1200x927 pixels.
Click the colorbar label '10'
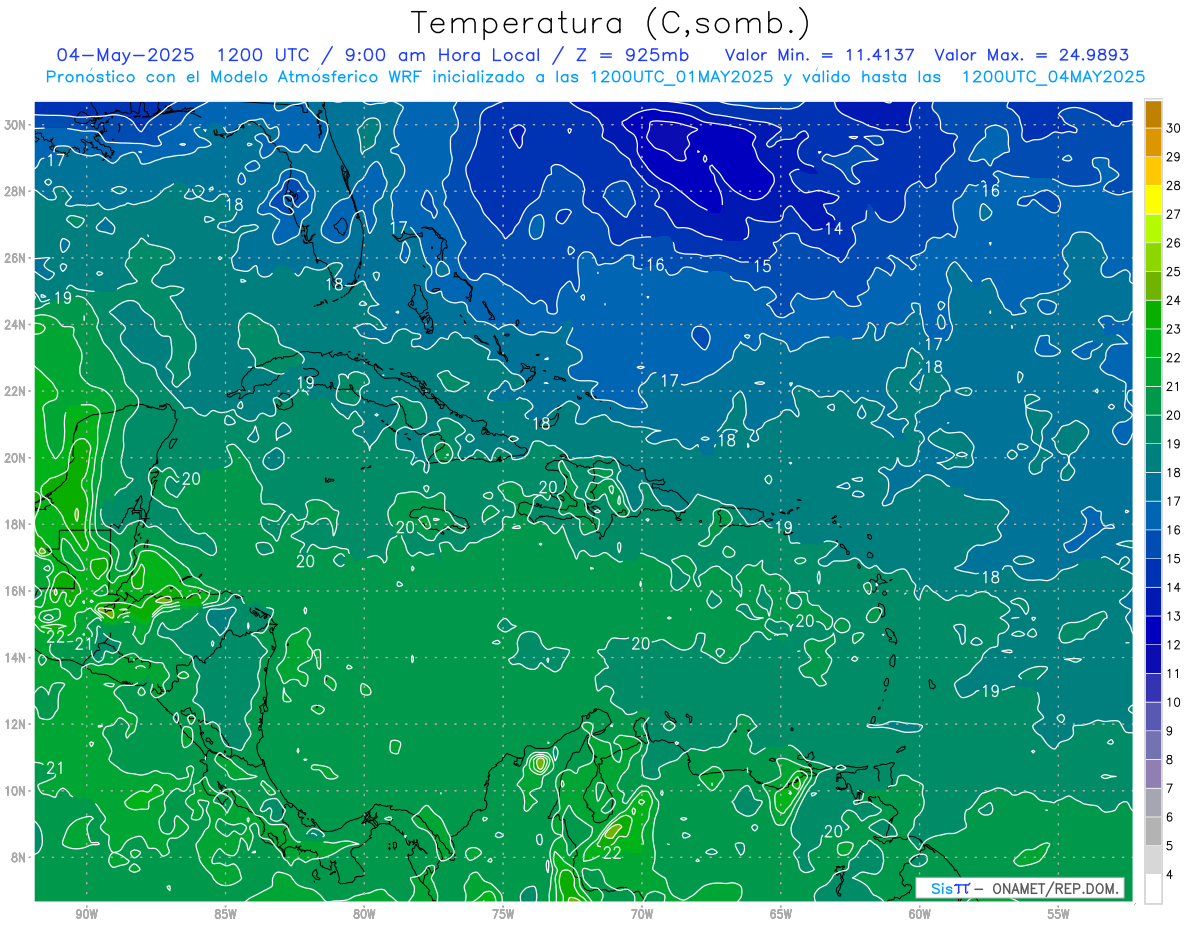pos(1174,702)
